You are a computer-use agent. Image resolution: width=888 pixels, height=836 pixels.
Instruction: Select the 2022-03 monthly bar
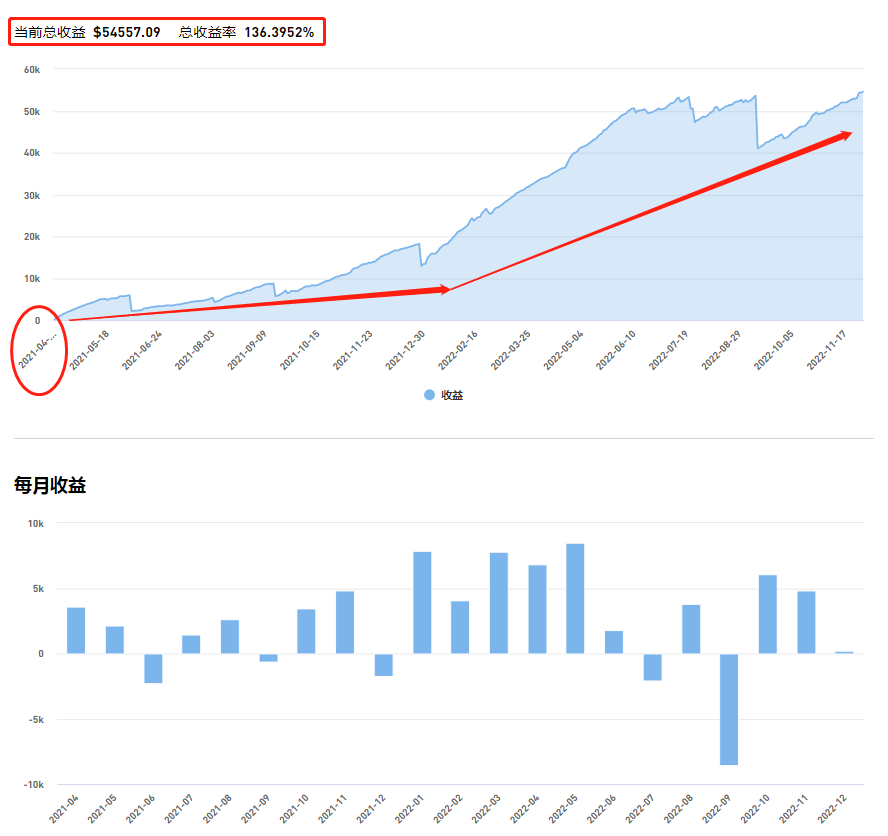pyautogui.click(x=498, y=603)
